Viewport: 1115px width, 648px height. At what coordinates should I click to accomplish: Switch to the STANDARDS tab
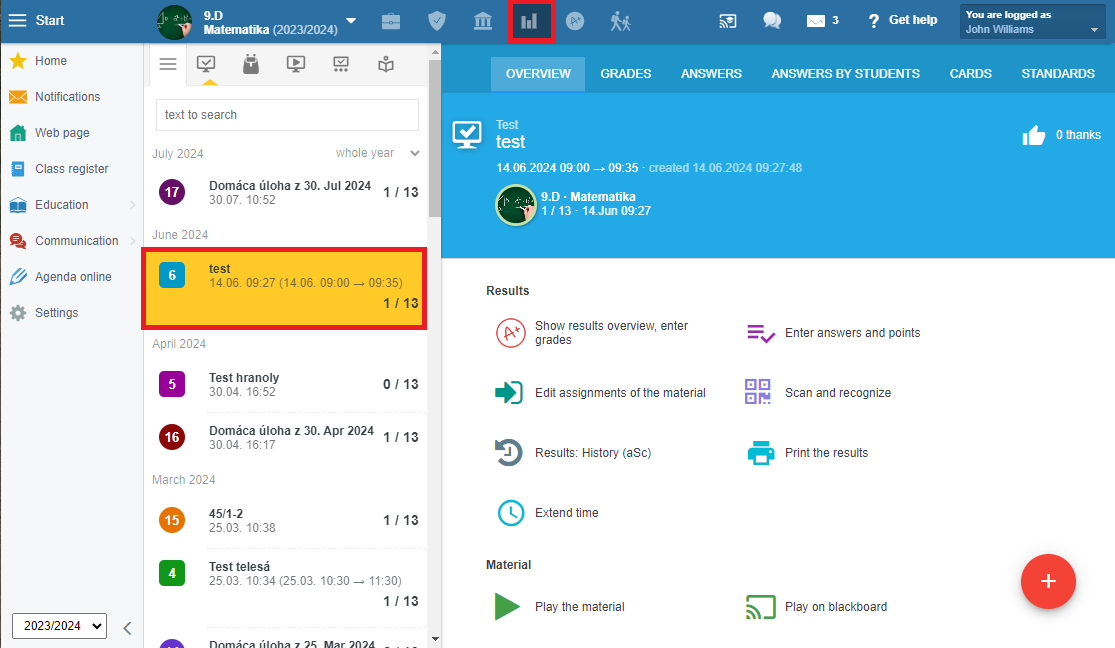pyautogui.click(x=1058, y=74)
